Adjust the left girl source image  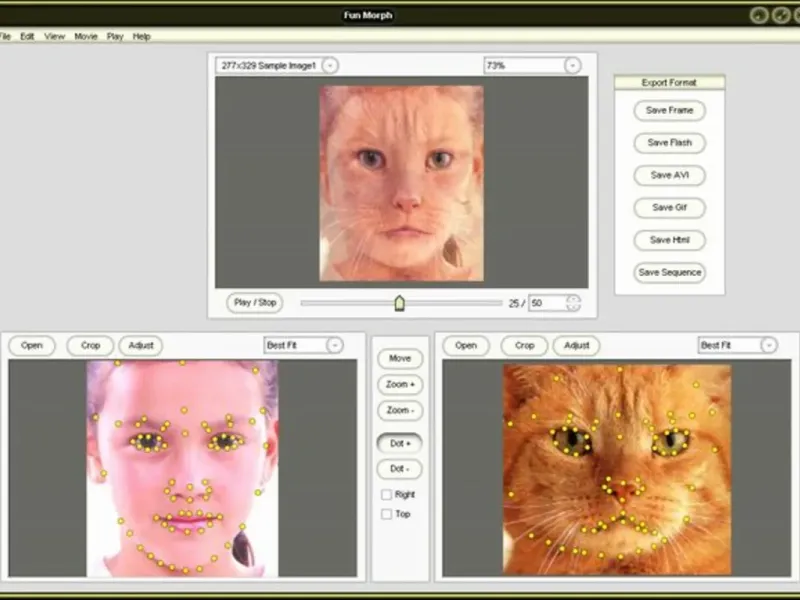pos(141,345)
